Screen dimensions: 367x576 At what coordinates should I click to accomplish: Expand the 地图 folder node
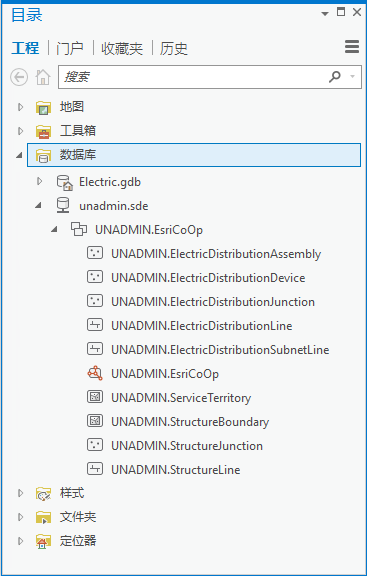20,107
